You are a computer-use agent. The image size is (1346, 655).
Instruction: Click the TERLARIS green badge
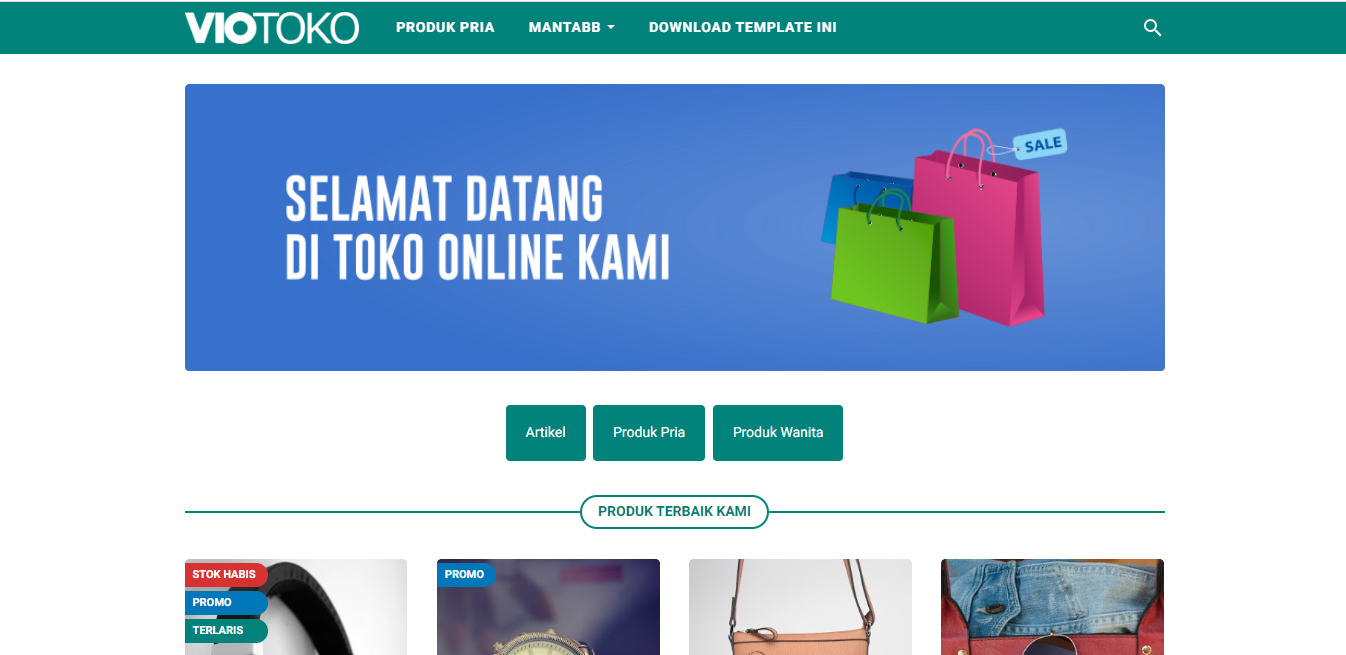tap(226, 630)
